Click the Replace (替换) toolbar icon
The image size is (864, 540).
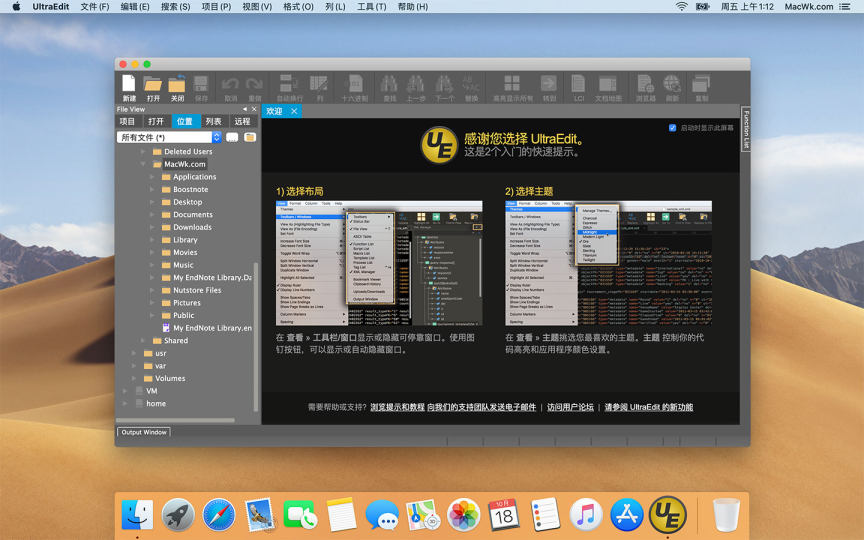(x=471, y=84)
